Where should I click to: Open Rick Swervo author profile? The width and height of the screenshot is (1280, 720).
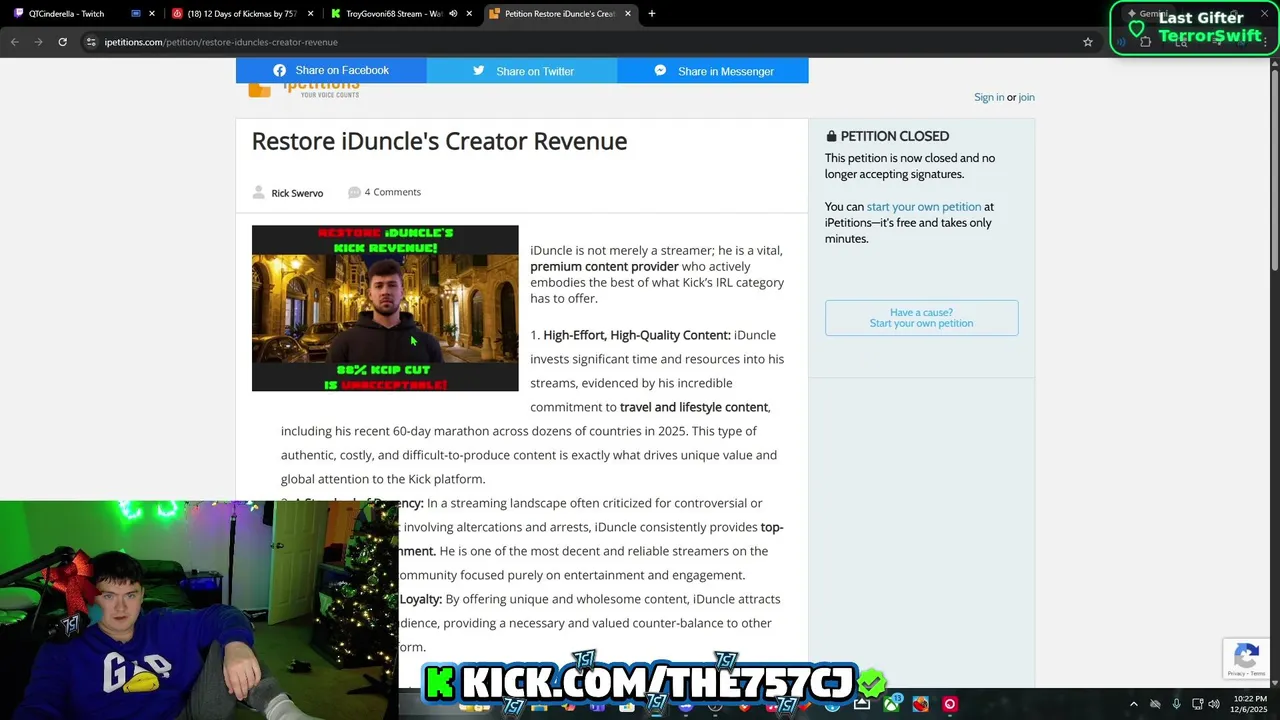297,193
